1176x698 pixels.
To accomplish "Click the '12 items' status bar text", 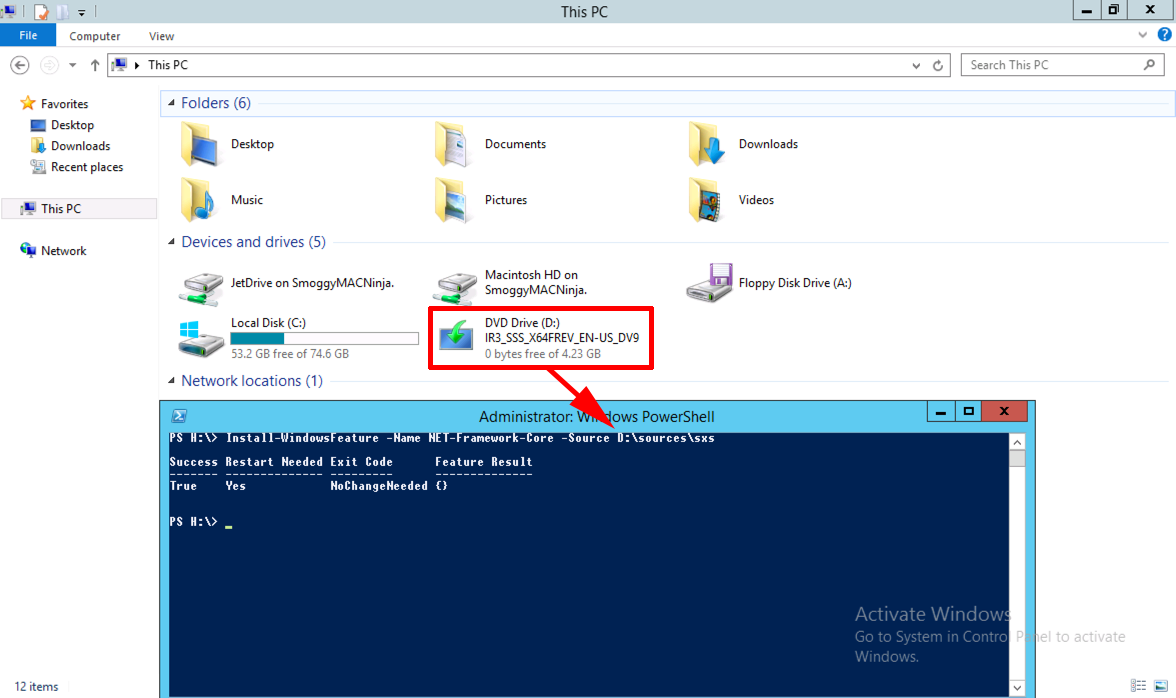I will coord(36,687).
